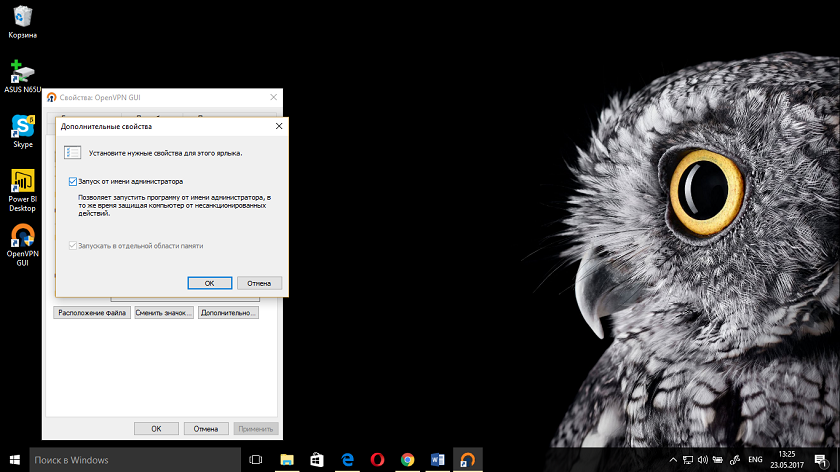Viewport: 840px width, 472px height.
Task: Open the volume control tray icon
Action: (703, 460)
